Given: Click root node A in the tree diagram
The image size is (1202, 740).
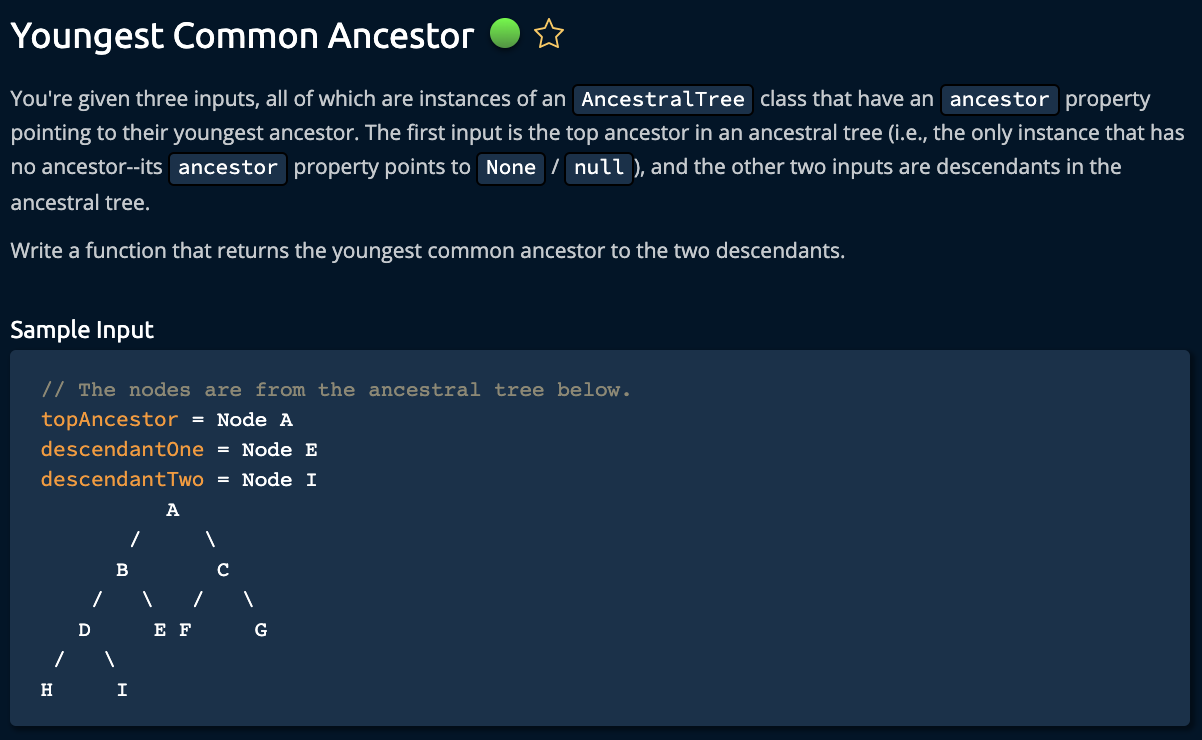Looking at the screenshot, I should tap(172, 510).
